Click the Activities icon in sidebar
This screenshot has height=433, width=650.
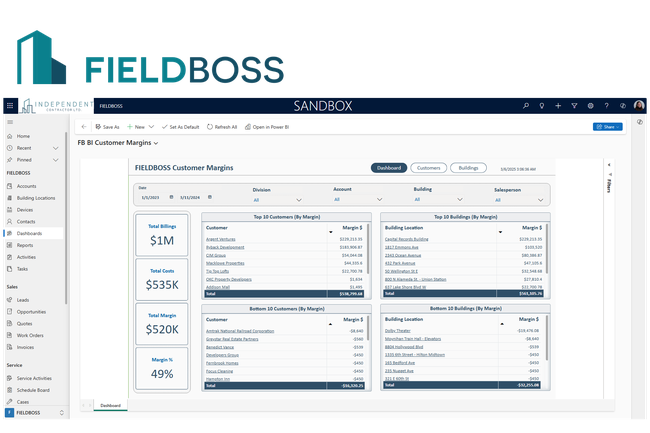tap(10, 257)
